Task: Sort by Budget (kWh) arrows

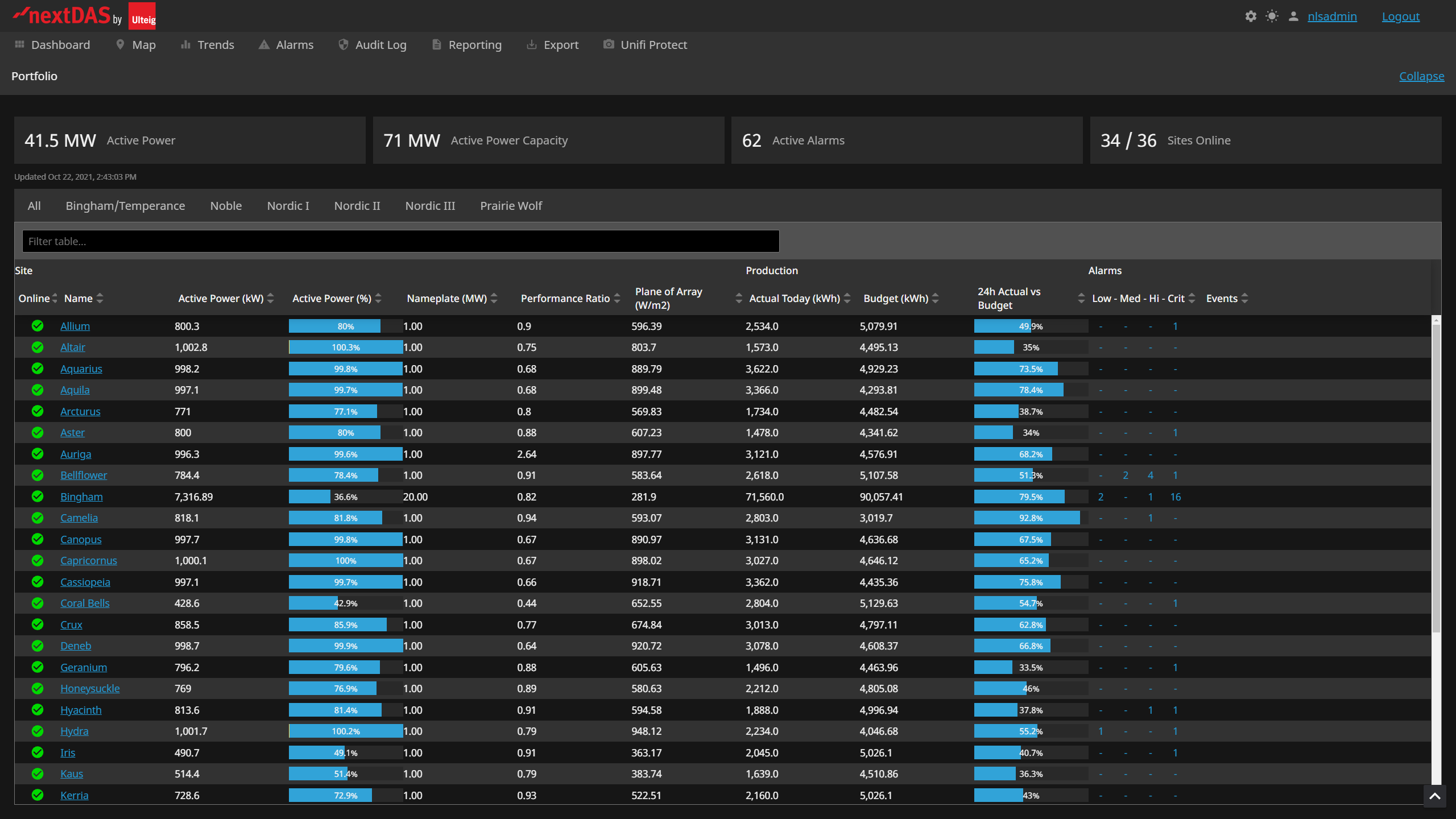Action: 936,298
